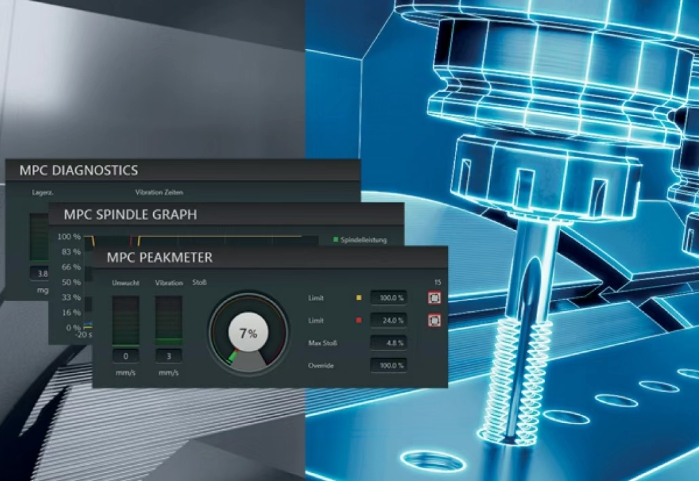Viewport: 699px width, 481px height.
Task: Select the Override 100.0 % field
Action: coord(388,365)
